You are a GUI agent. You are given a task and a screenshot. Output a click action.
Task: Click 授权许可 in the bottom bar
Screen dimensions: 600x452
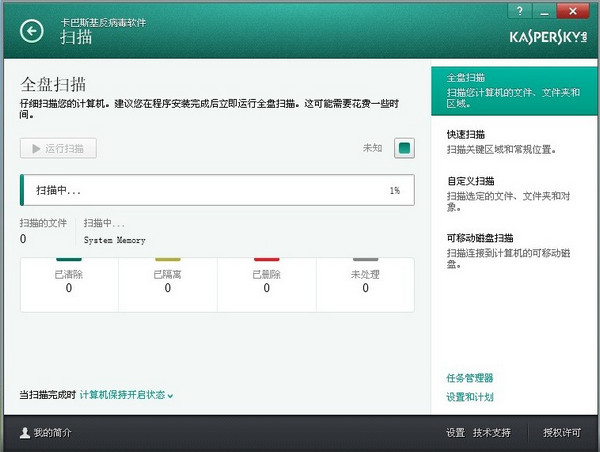coord(561,433)
